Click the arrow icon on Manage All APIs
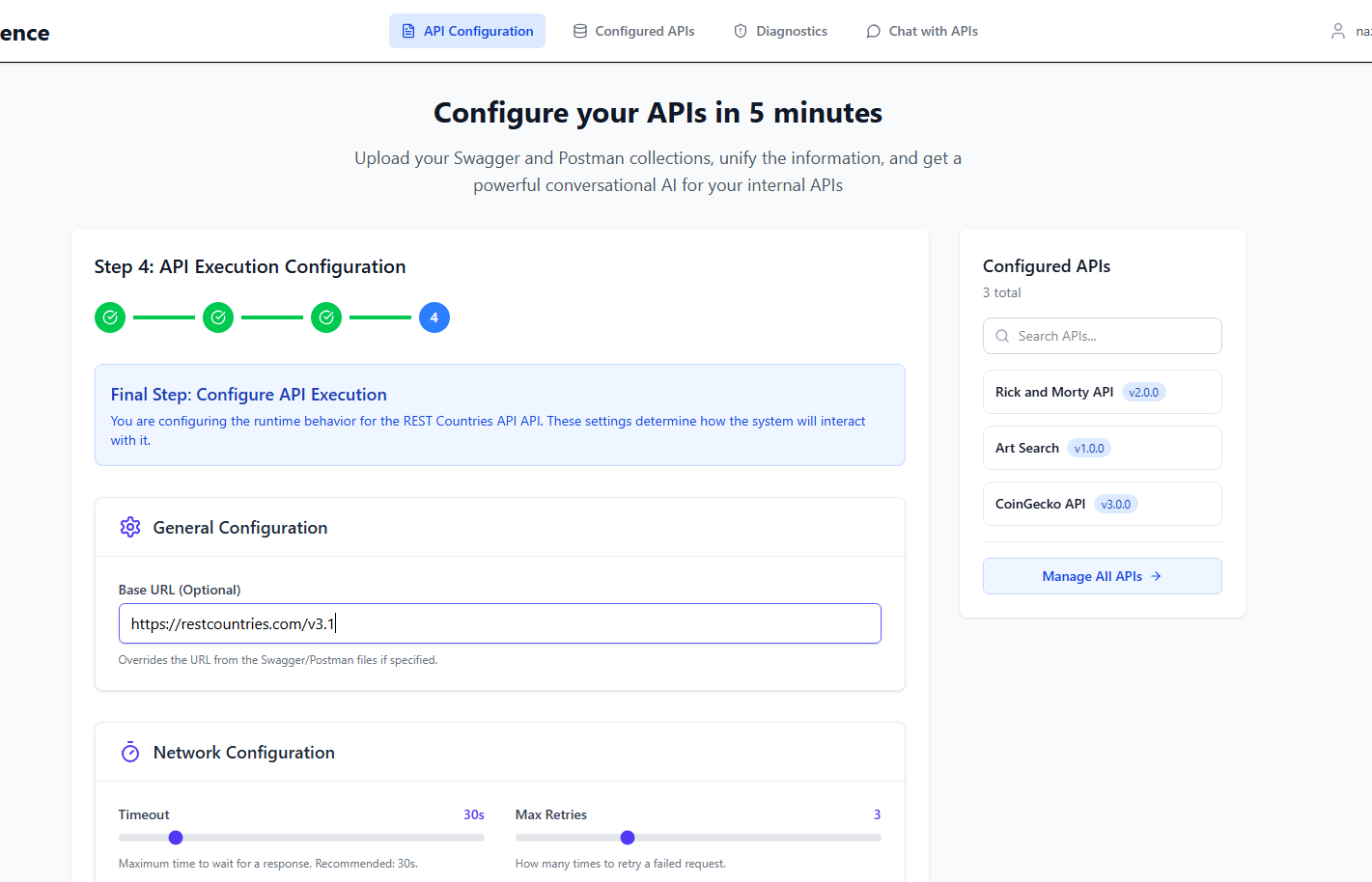The width and height of the screenshot is (1372, 882). point(1155,575)
